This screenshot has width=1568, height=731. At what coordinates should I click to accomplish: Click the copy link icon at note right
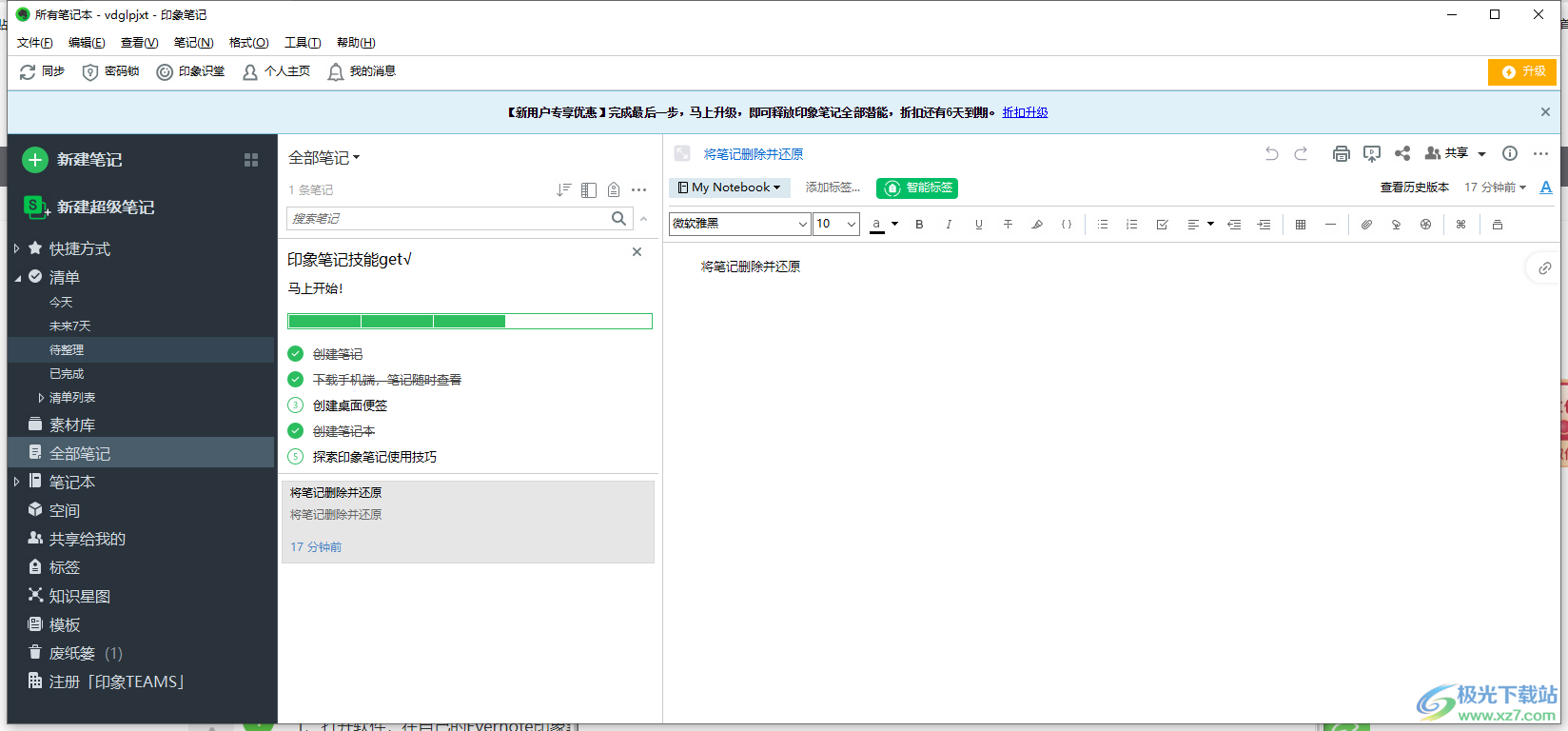(x=1545, y=268)
